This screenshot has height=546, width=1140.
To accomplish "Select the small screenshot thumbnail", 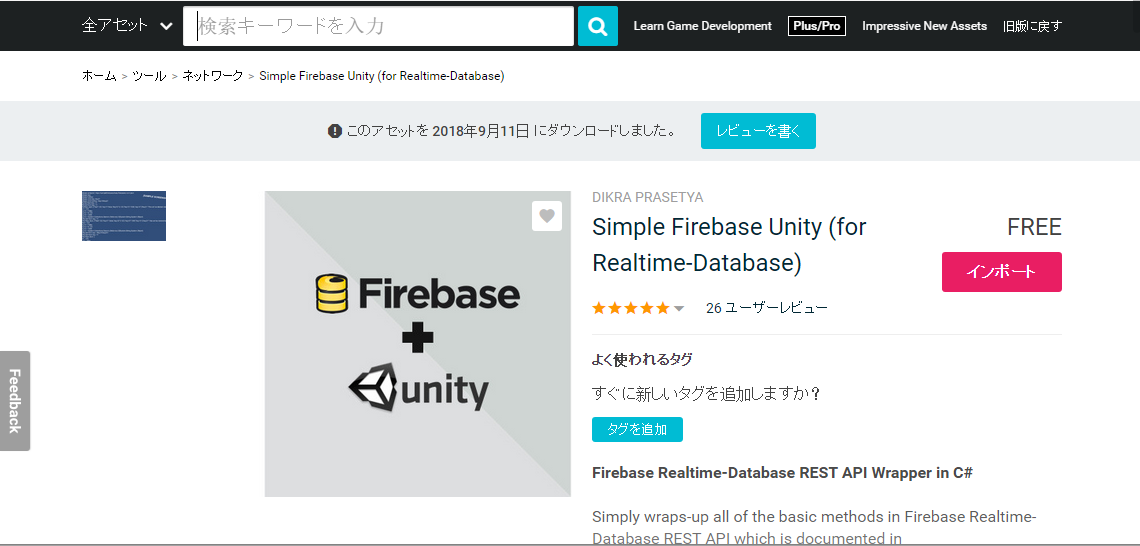I will [x=124, y=216].
